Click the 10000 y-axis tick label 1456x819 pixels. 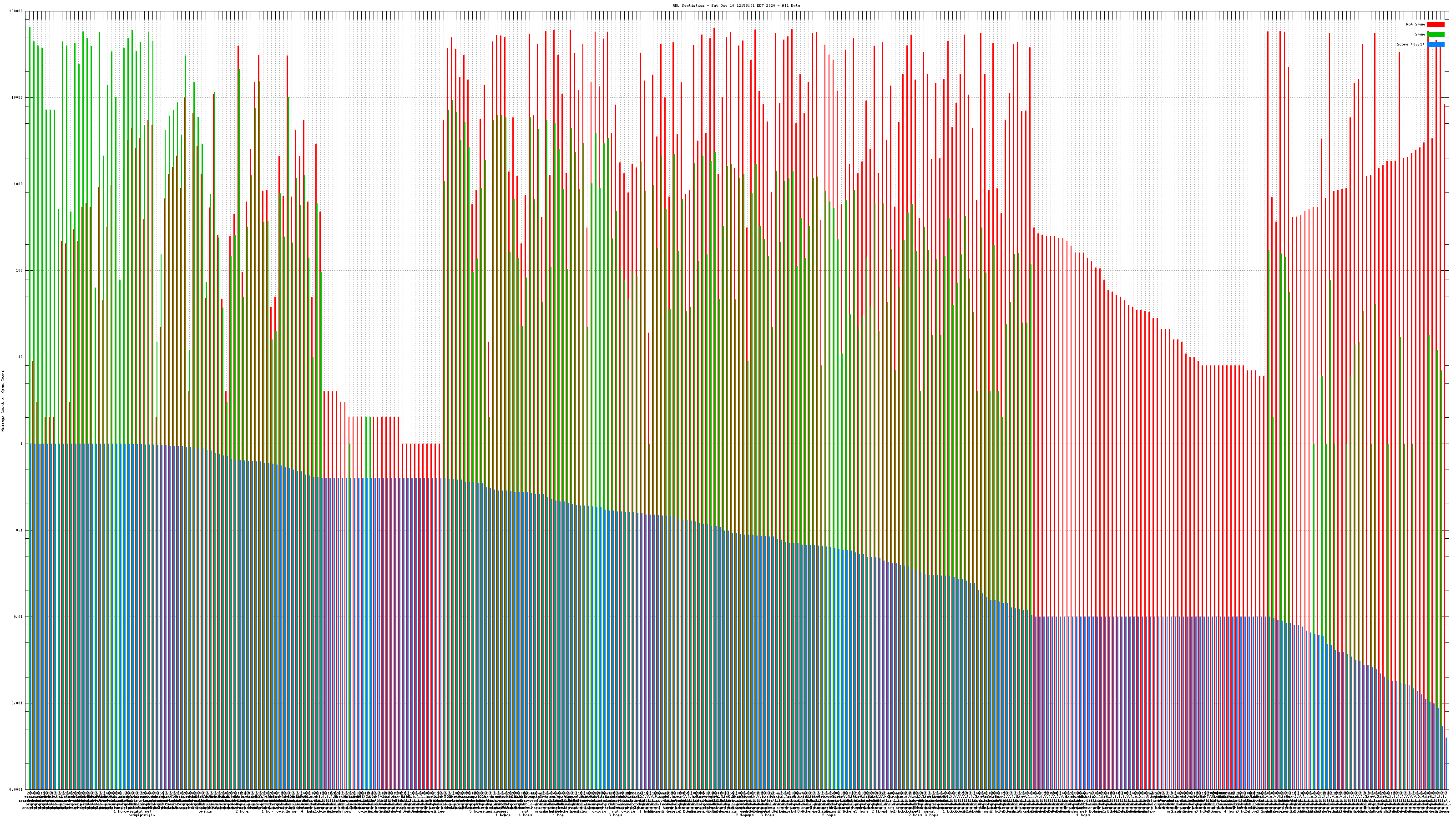coord(18,98)
